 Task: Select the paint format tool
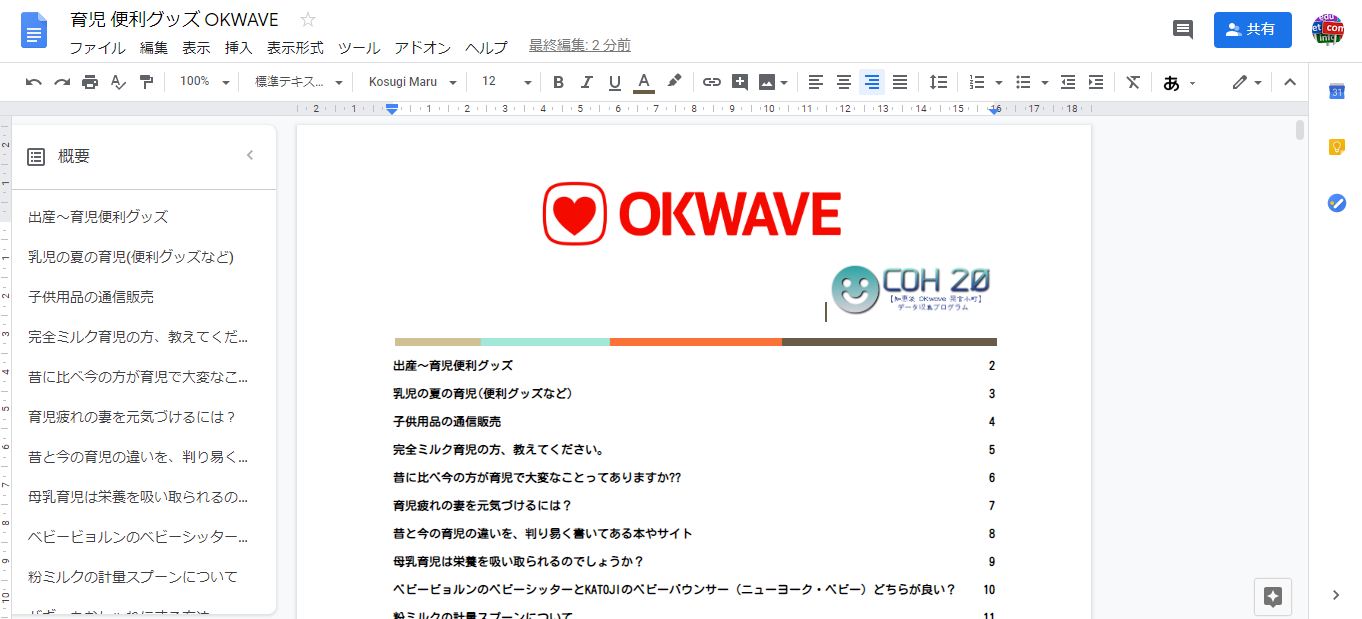click(146, 82)
